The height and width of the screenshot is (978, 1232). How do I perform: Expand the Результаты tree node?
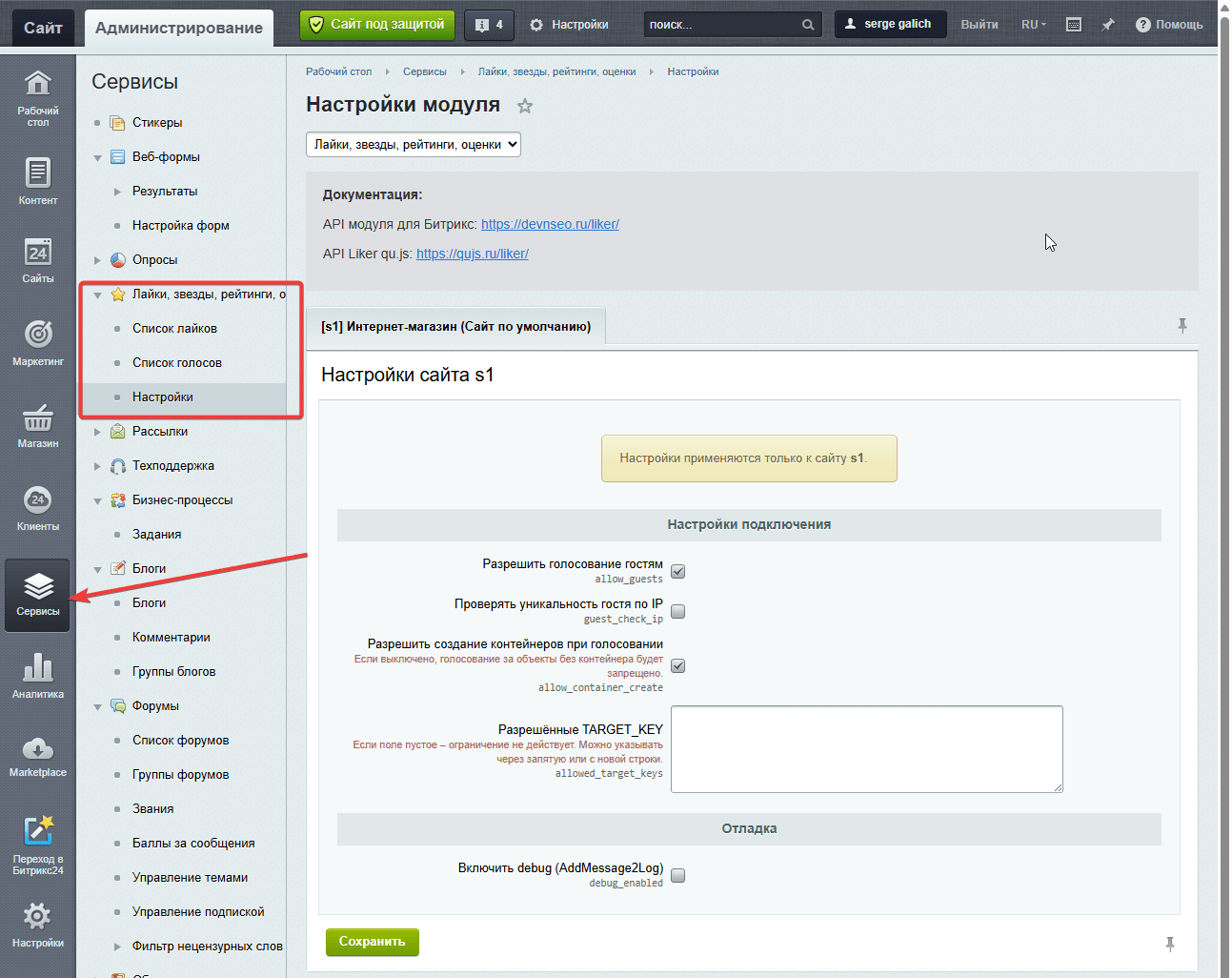[x=117, y=192]
